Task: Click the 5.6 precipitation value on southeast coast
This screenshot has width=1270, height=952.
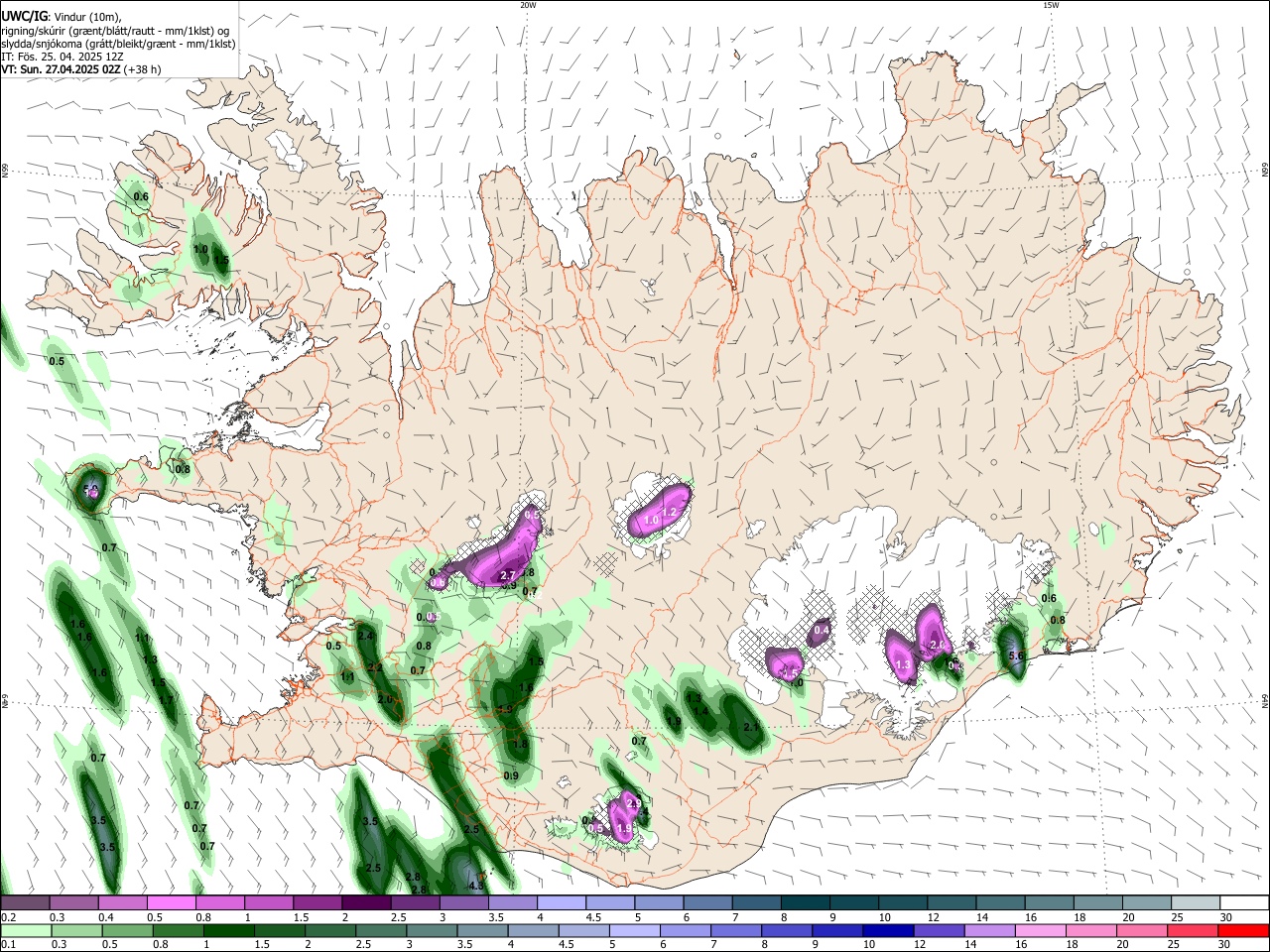Action: pos(1015,655)
